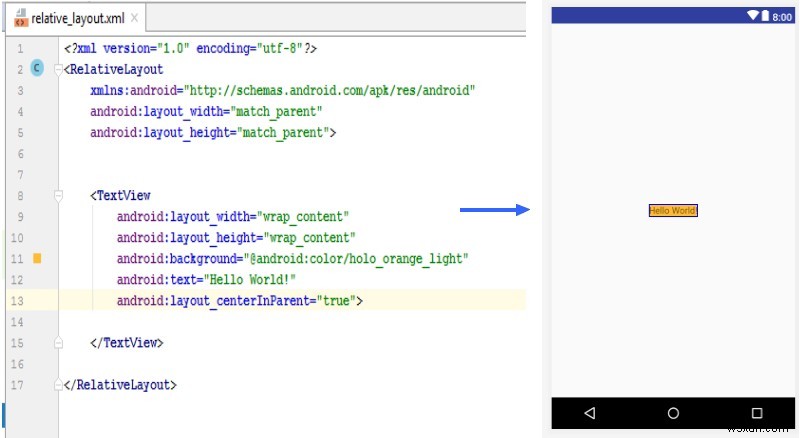Click the <RelativeLayout opening tag text
The width and height of the screenshot is (800, 438).
113,69
